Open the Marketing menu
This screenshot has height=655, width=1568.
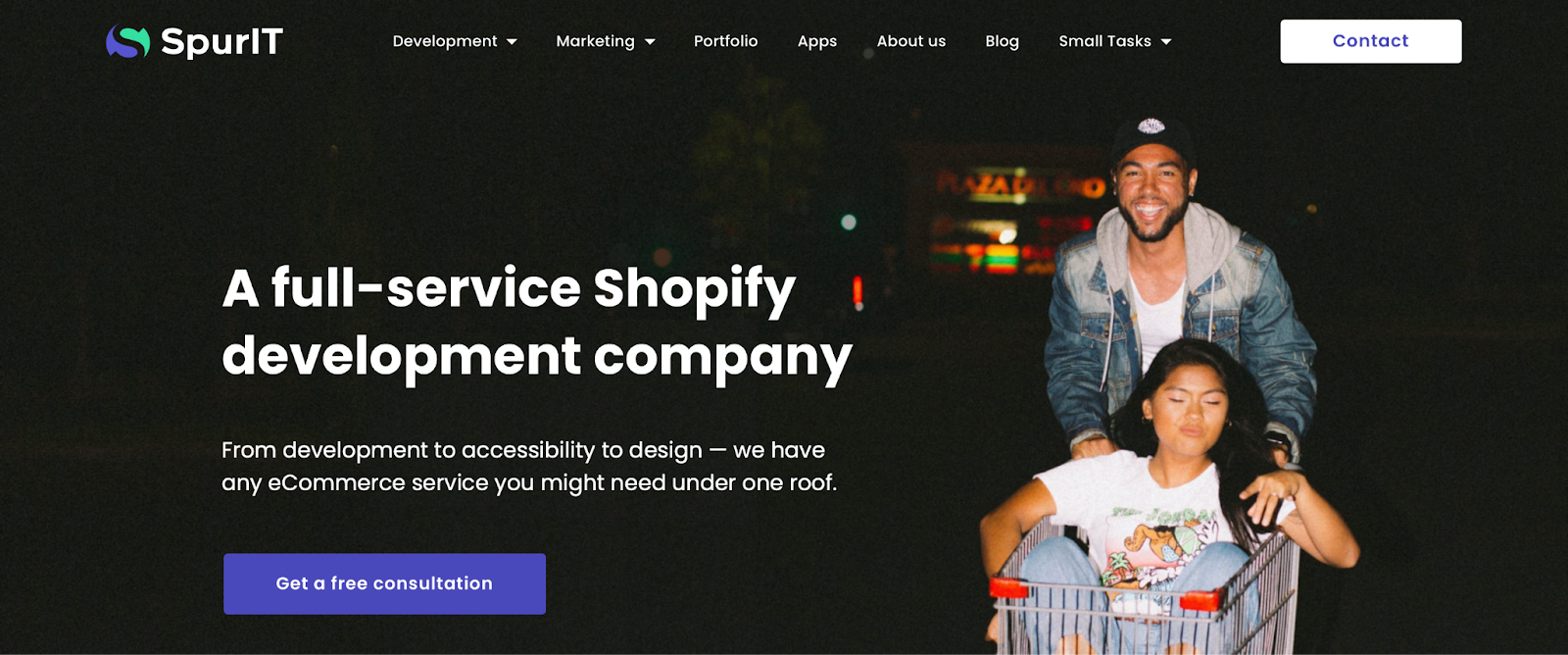click(595, 41)
